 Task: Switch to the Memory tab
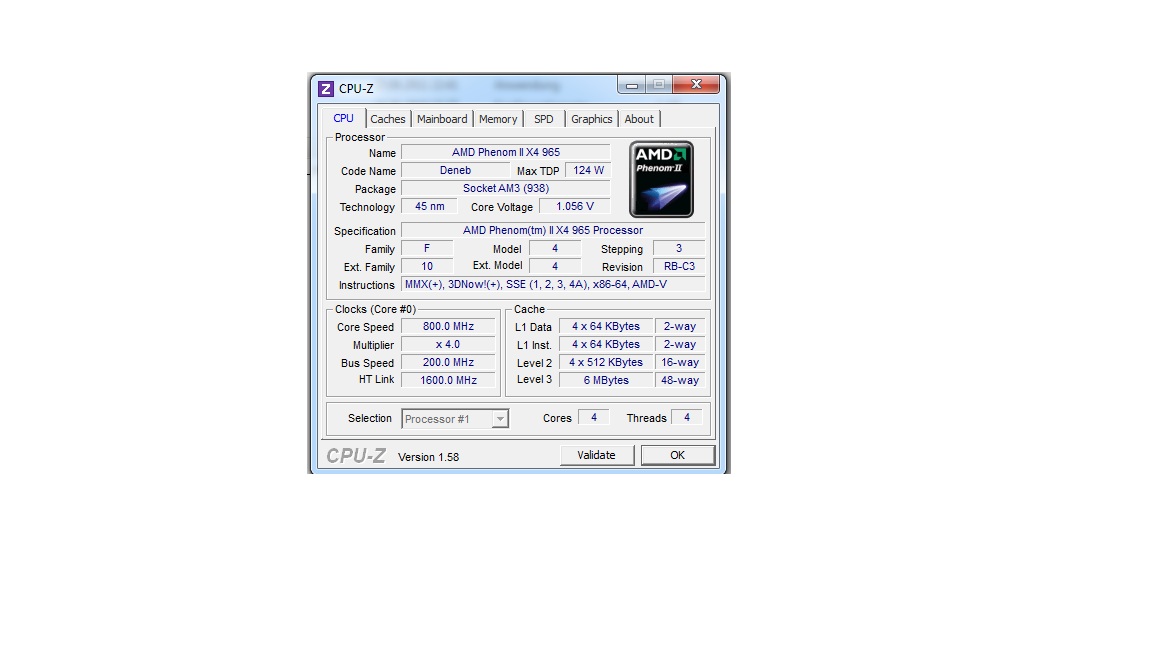498,119
